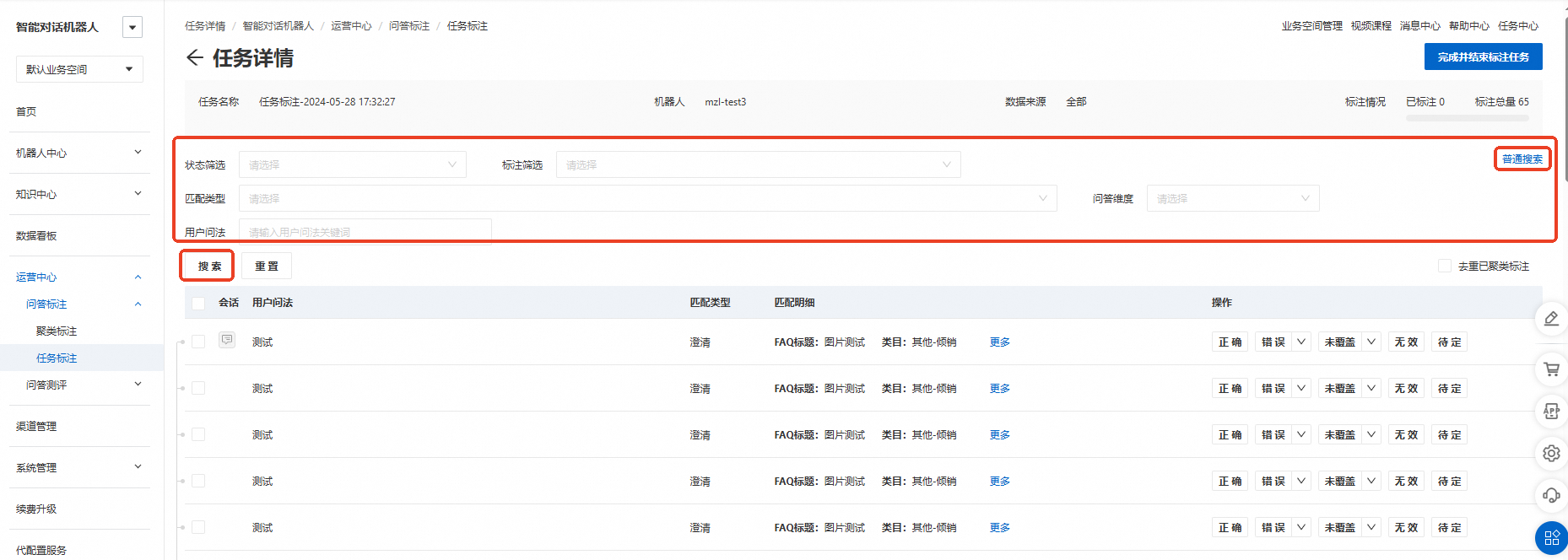Click the edit pencil floating icon

pos(1551,319)
